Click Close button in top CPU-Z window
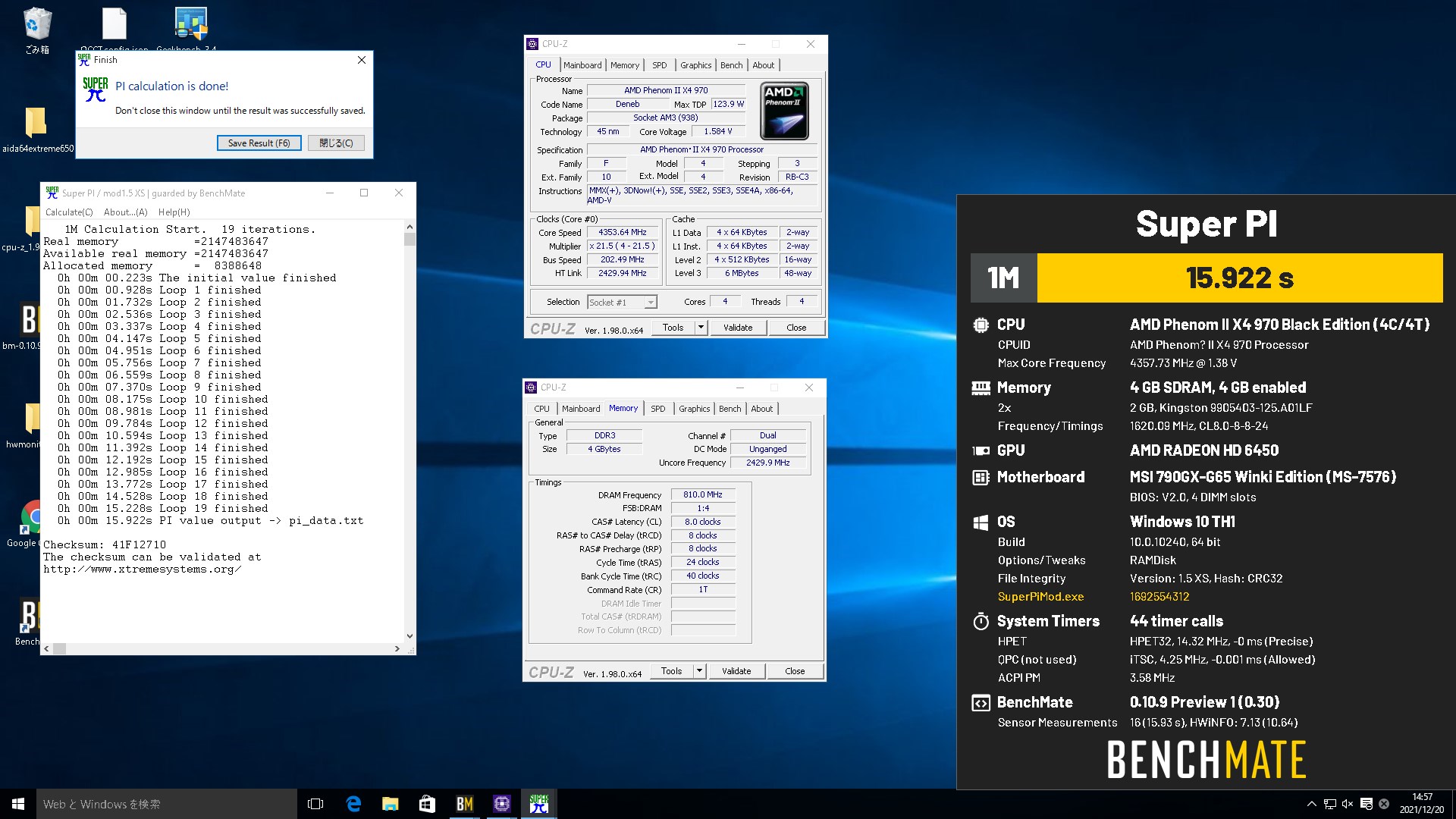Screen dimensions: 1456x819 pyautogui.click(x=796, y=328)
